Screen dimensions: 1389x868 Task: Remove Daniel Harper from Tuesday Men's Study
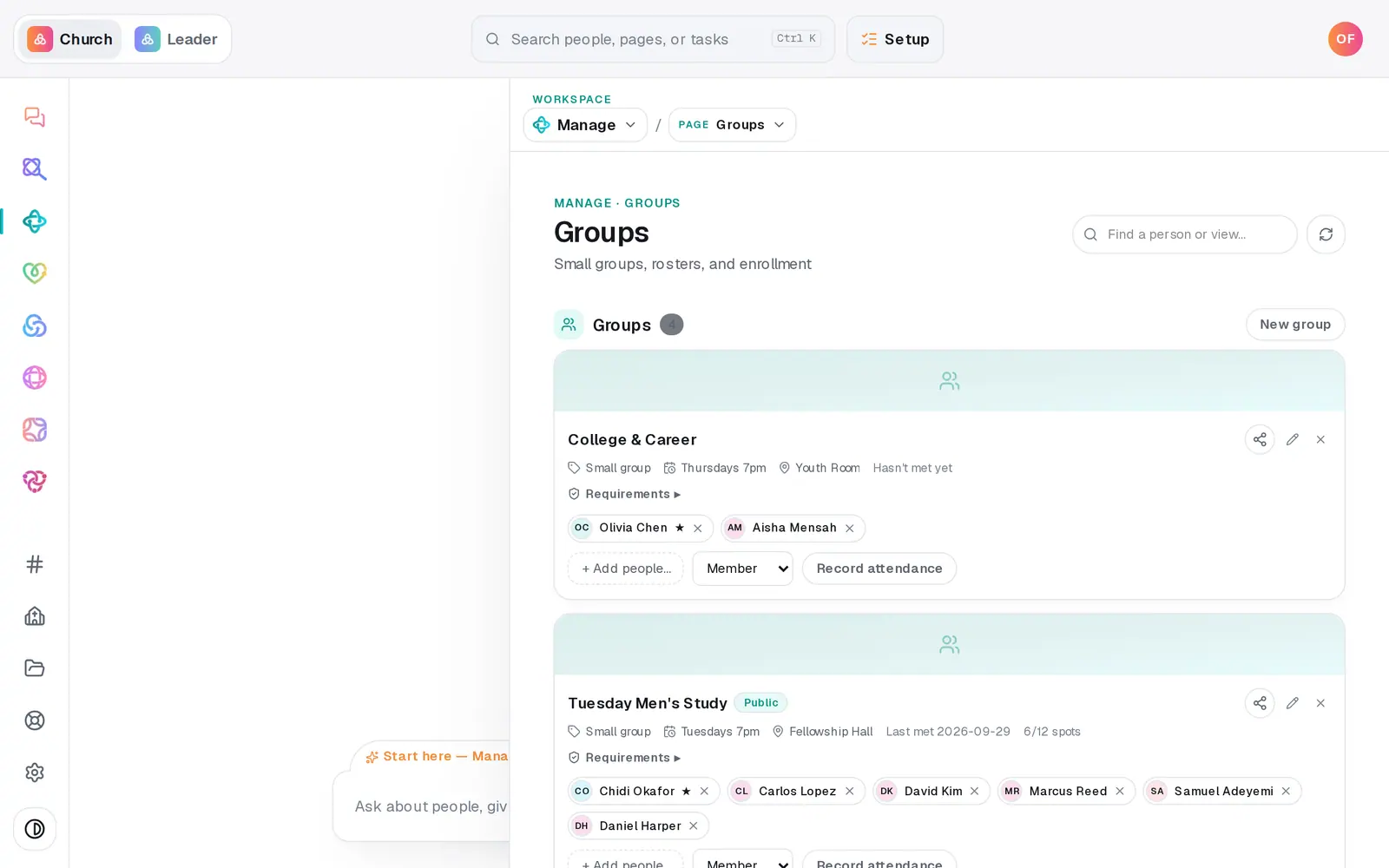[694, 826]
